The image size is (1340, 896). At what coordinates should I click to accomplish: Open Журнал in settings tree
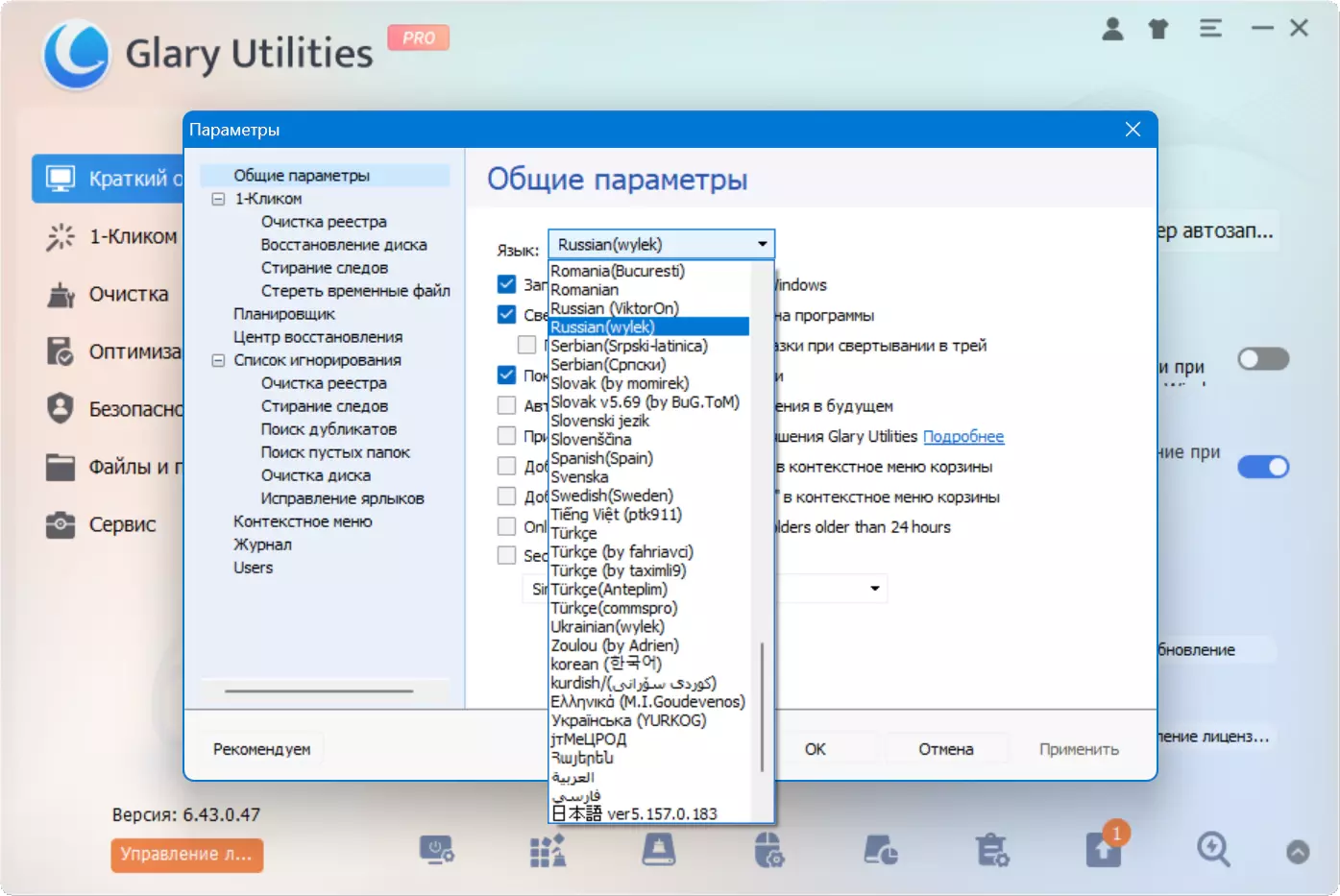tap(262, 545)
